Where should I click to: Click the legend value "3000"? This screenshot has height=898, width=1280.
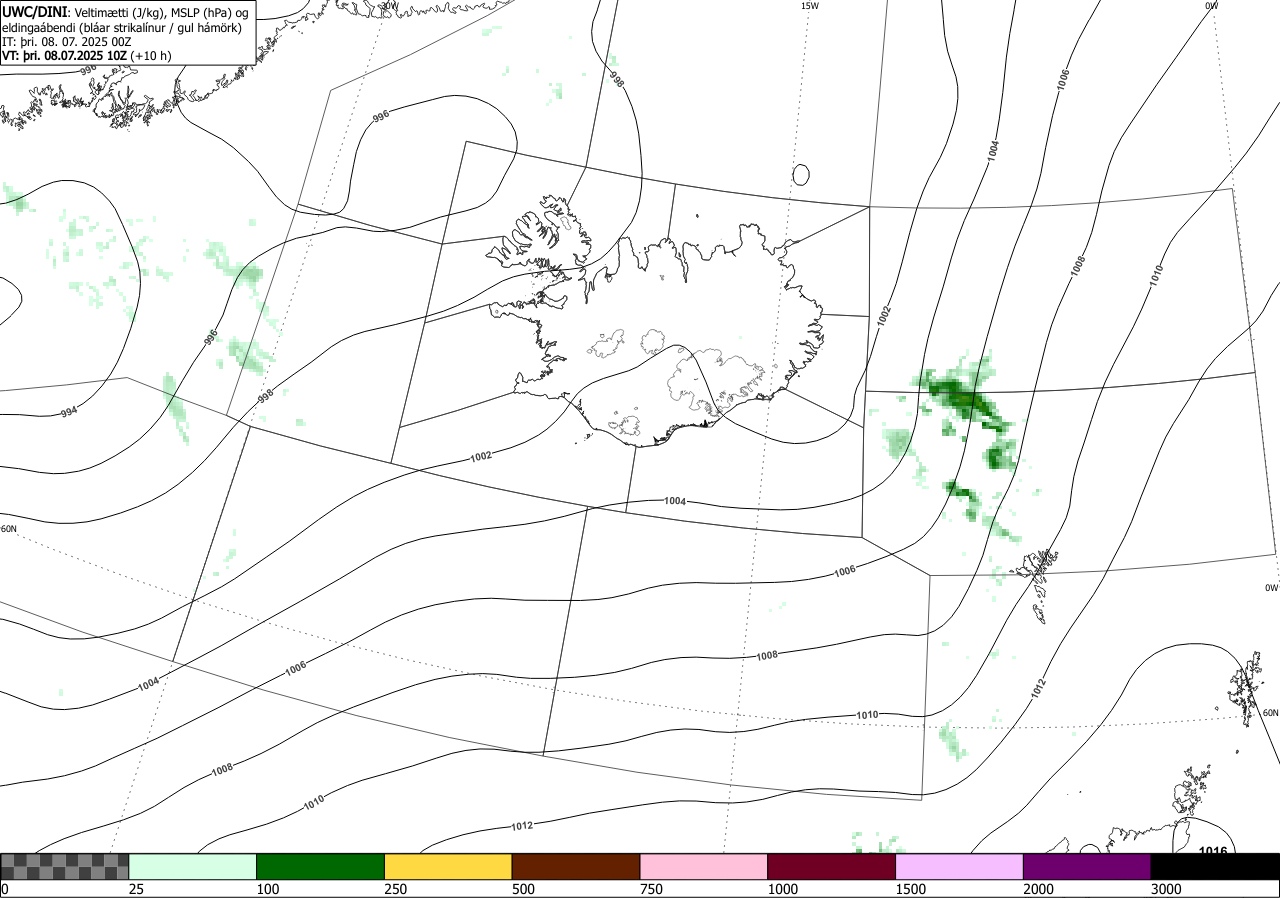[1166, 889]
